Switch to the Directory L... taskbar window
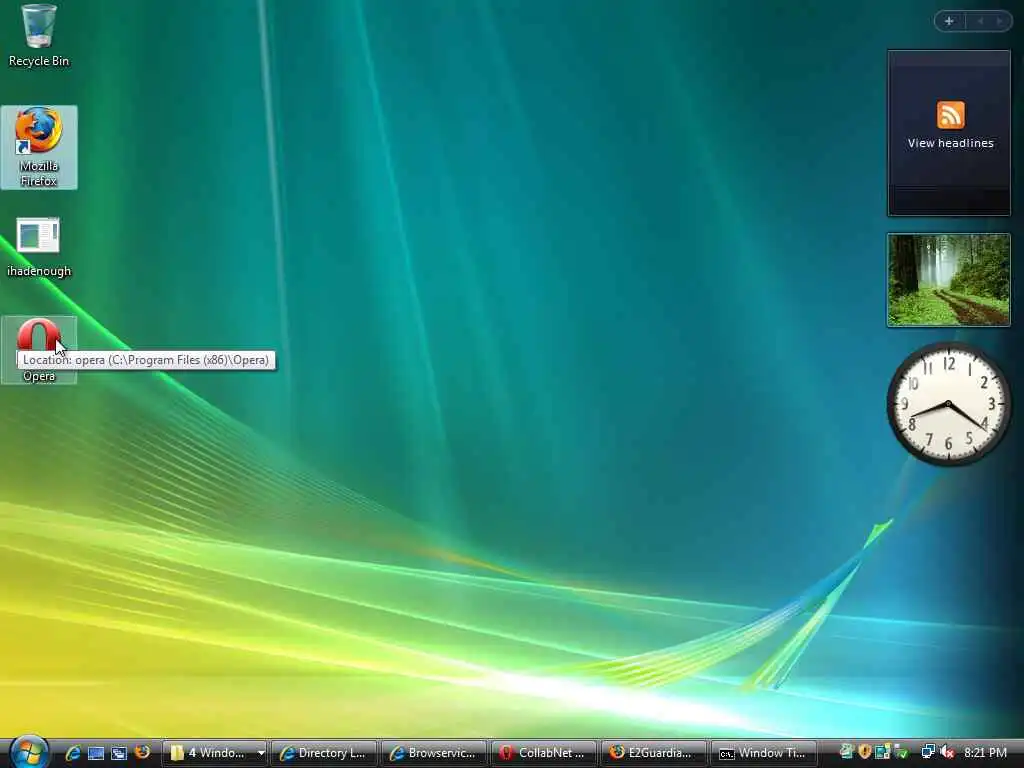The width and height of the screenshot is (1024, 768). (x=324, y=753)
